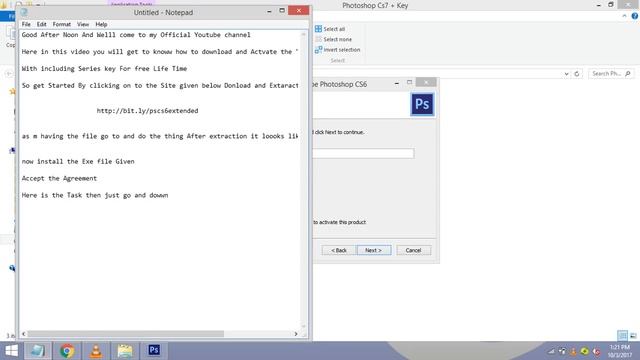Switch Explorer to large icons view icon
The height and width of the screenshot is (360, 640).
tap(633, 336)
